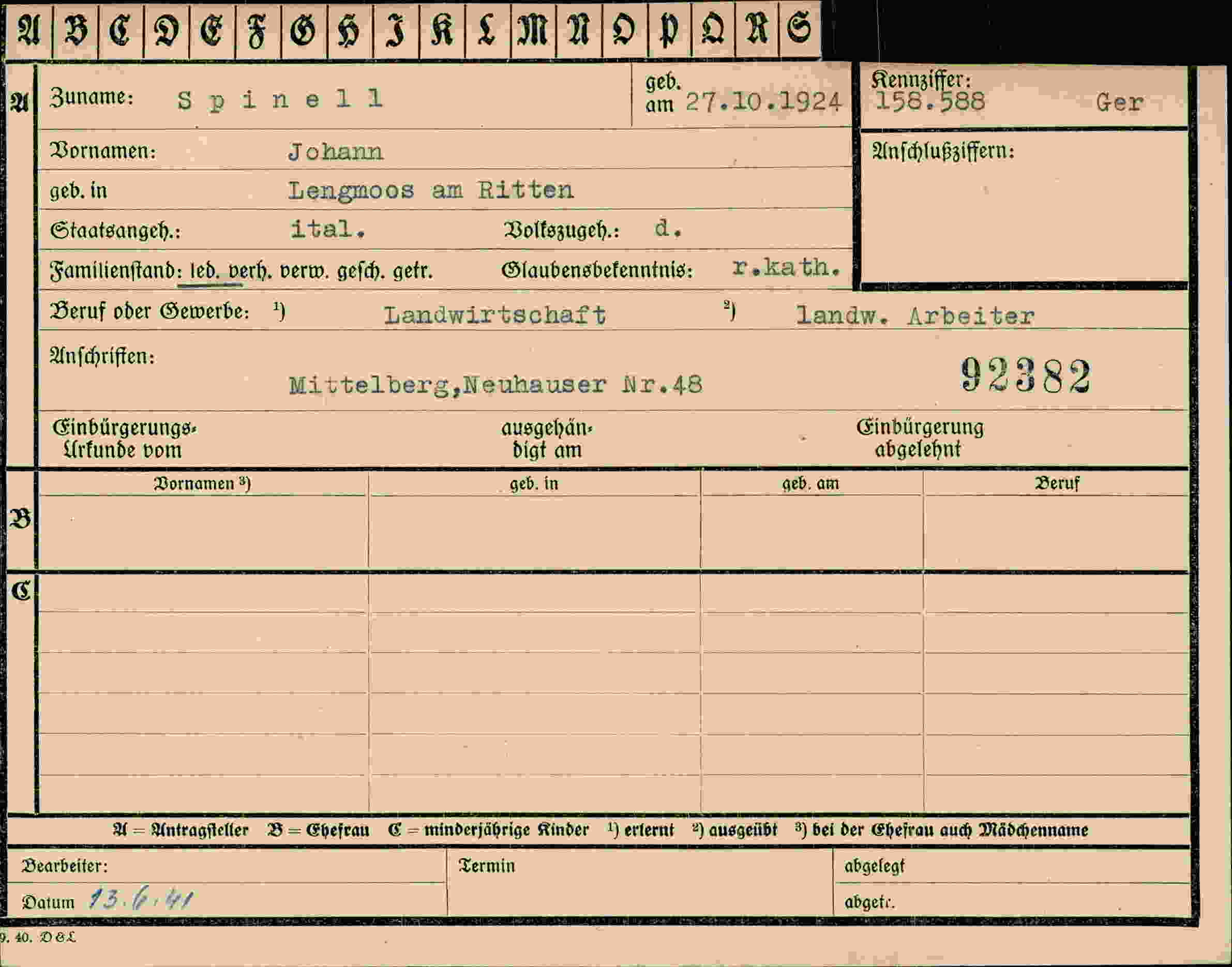Click the section marker 'C' on left margin

pos(22,591)
